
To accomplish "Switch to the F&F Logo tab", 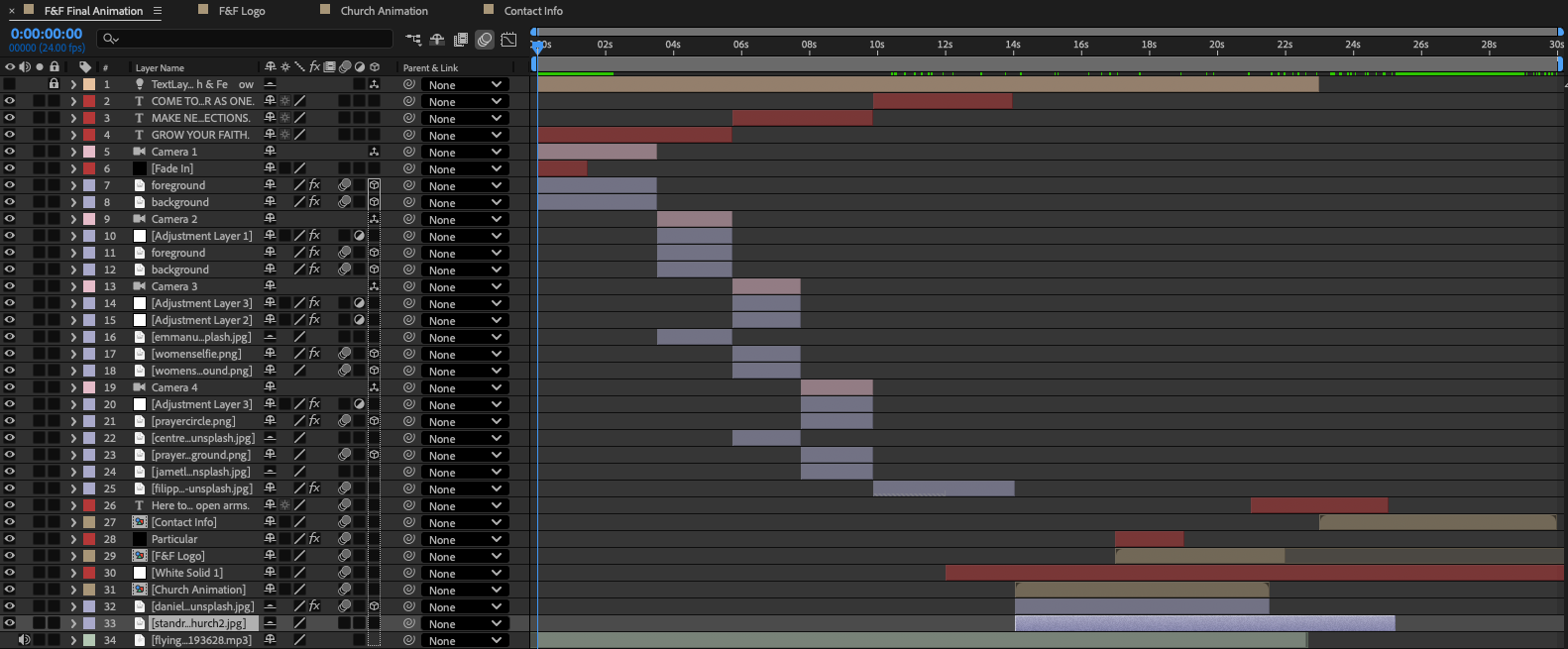I will tap(242, 11).
